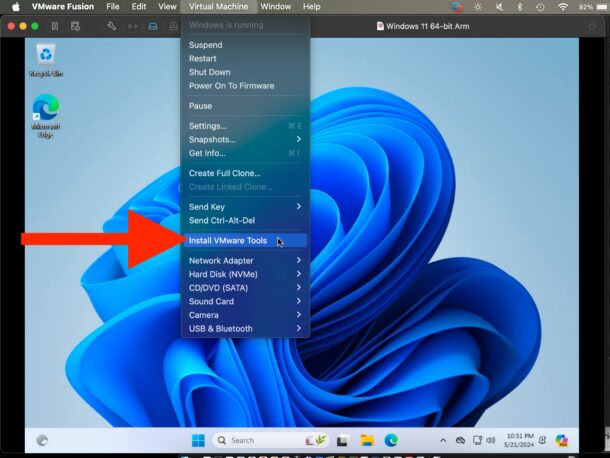Open the Virtual Machine menu

[220, 7]
